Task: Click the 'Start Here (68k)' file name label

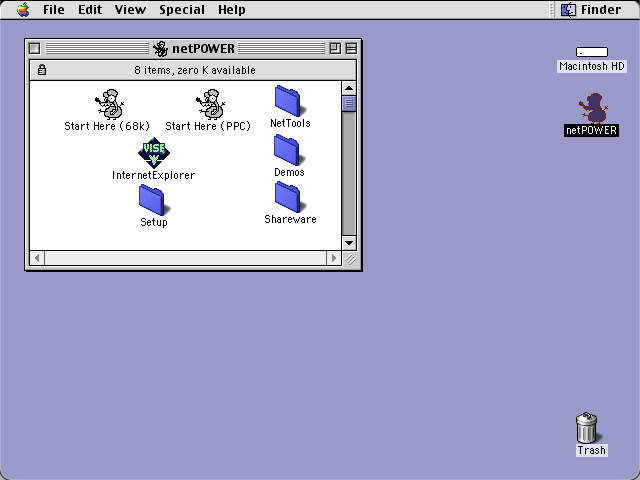Action: [x=107, y=126]
